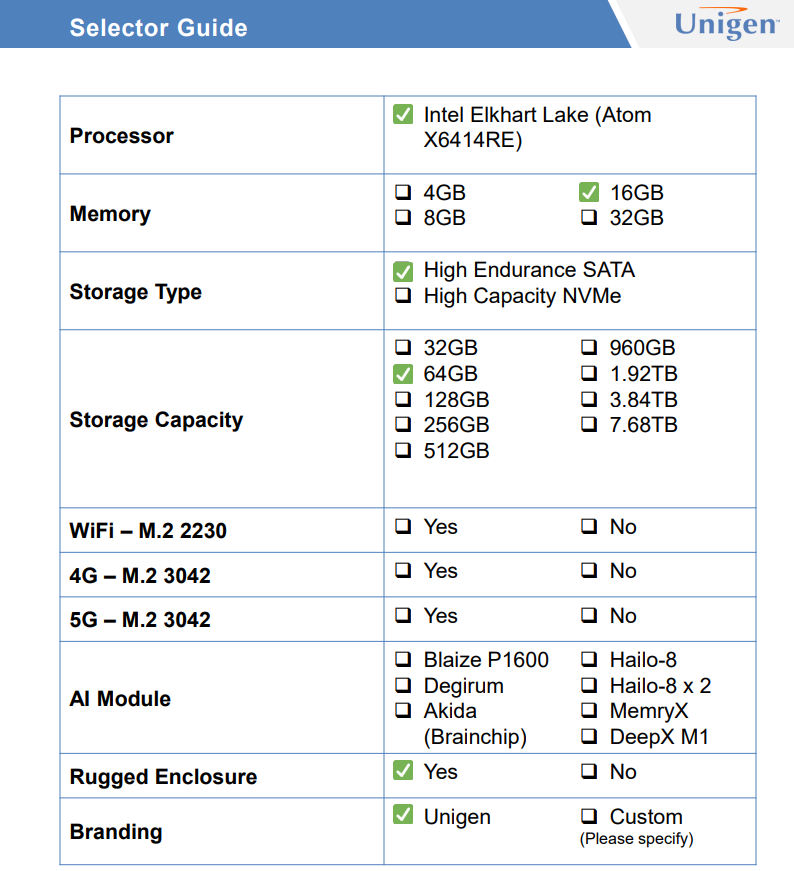Uncheck the Unigen branding option
The height and width of the screenshot is (871, 794).
pos(403,816)
